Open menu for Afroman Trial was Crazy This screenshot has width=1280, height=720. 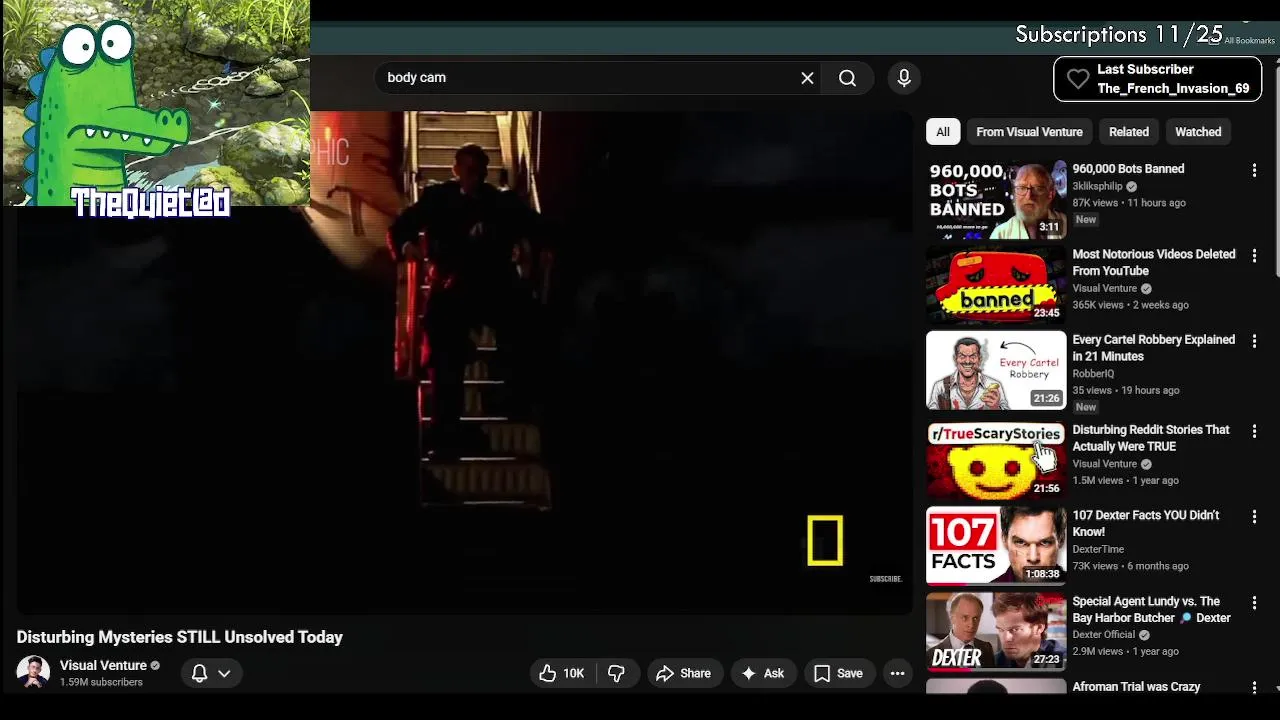(x=1254, y=688)
